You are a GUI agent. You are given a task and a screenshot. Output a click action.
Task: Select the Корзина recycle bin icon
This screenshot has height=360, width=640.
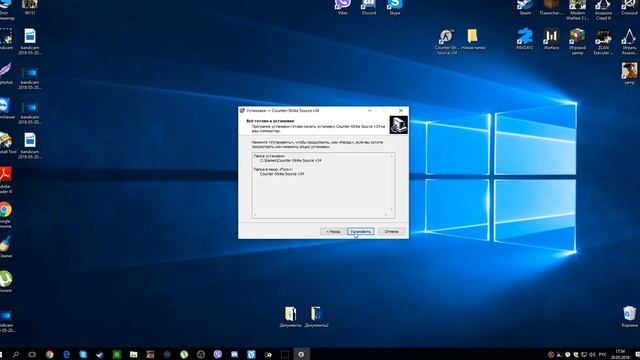point(629,317)
